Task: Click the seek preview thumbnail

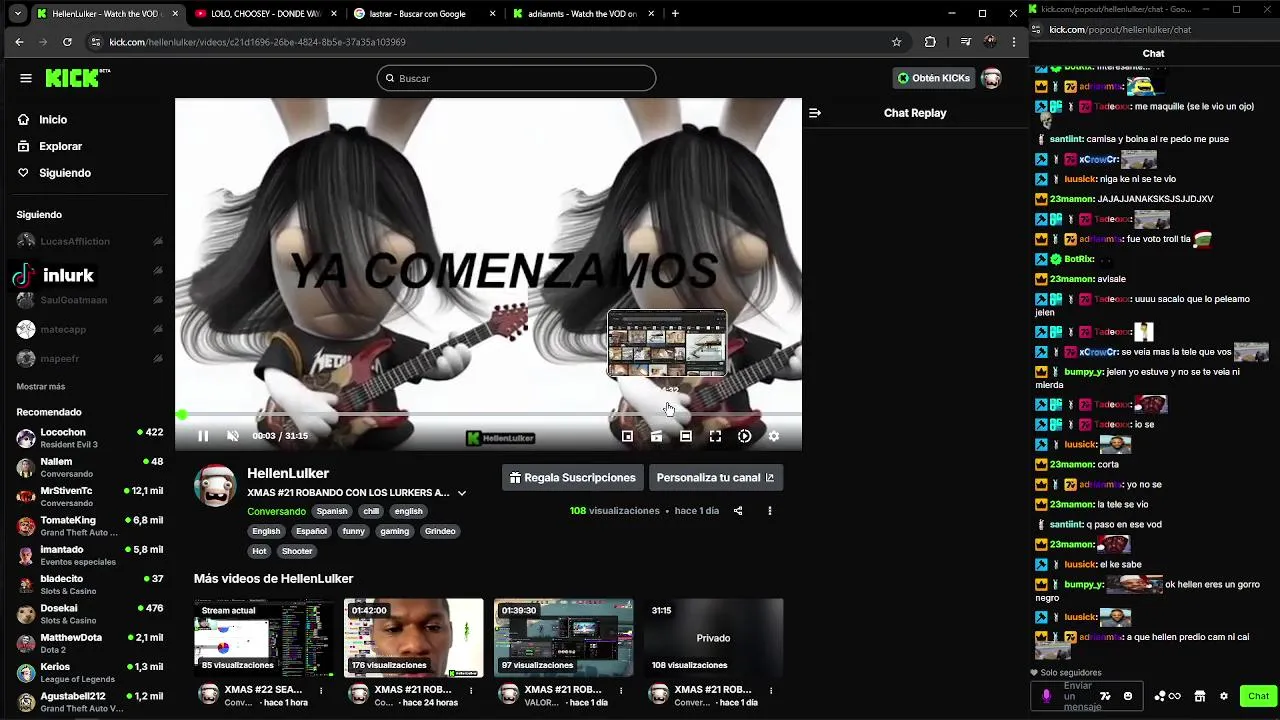Action: click(x=667, y=344)
